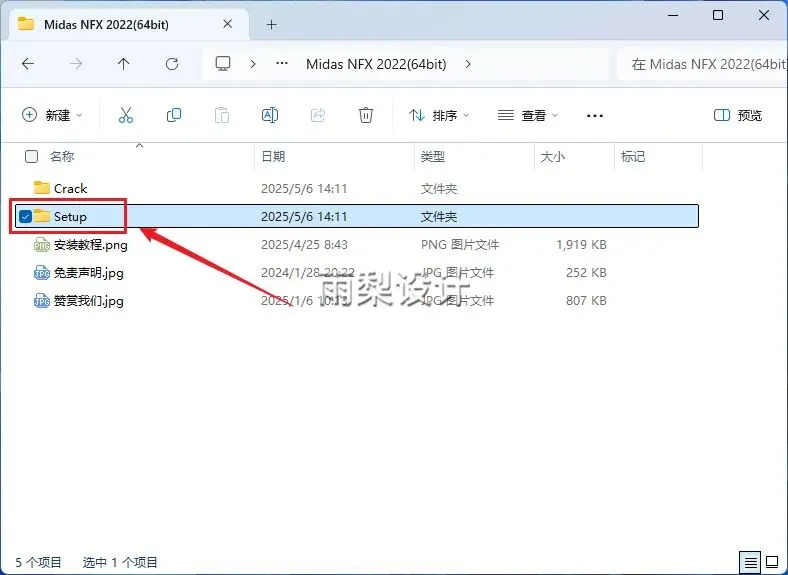Image resolution: width=788 pixels, height=575 pixels.
Task: Click the JPG icon of 免责声明.jpg
Action: pyautogui.click(x=42, y=273)
